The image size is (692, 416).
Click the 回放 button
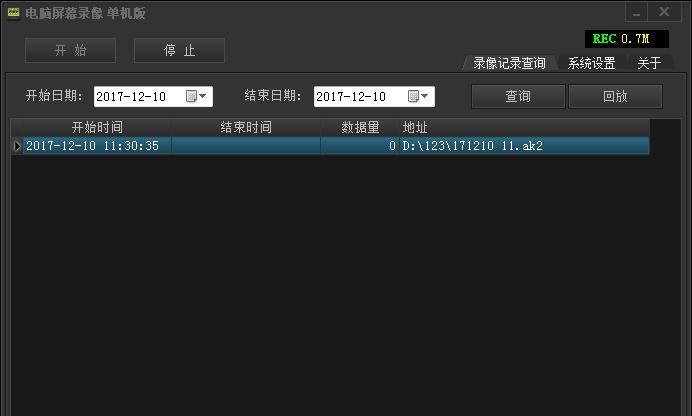pyautogui.click(x=615, y=96)
